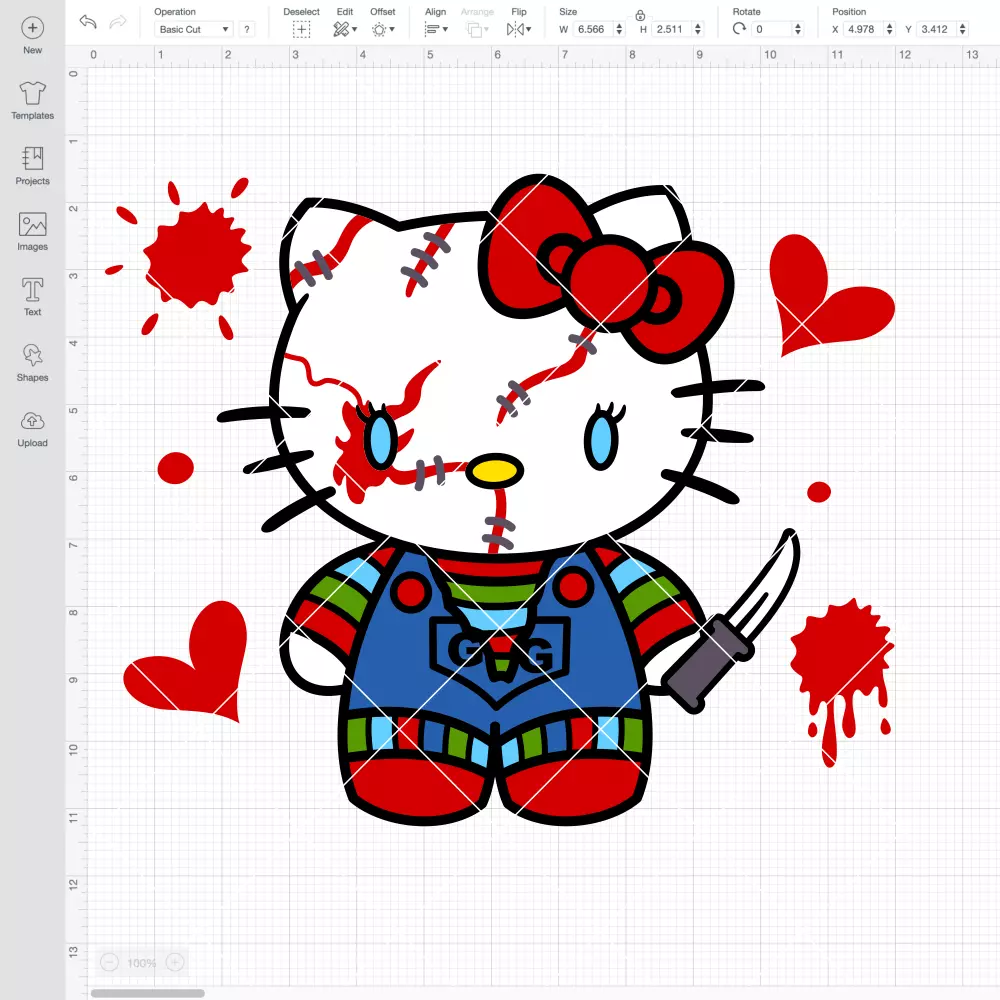Open the Flip options dropdown
Screen dimensions: 1000x1000
point(519,29)
